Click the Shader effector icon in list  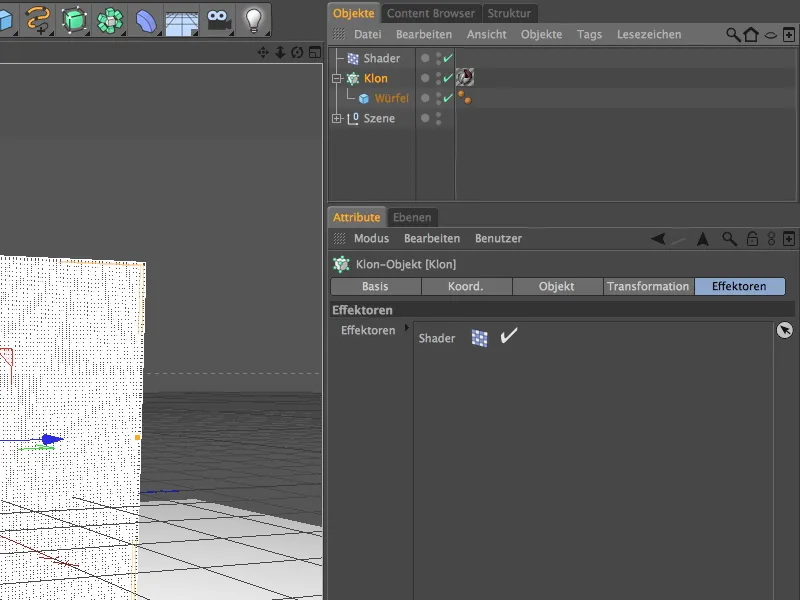pos(479,338)
